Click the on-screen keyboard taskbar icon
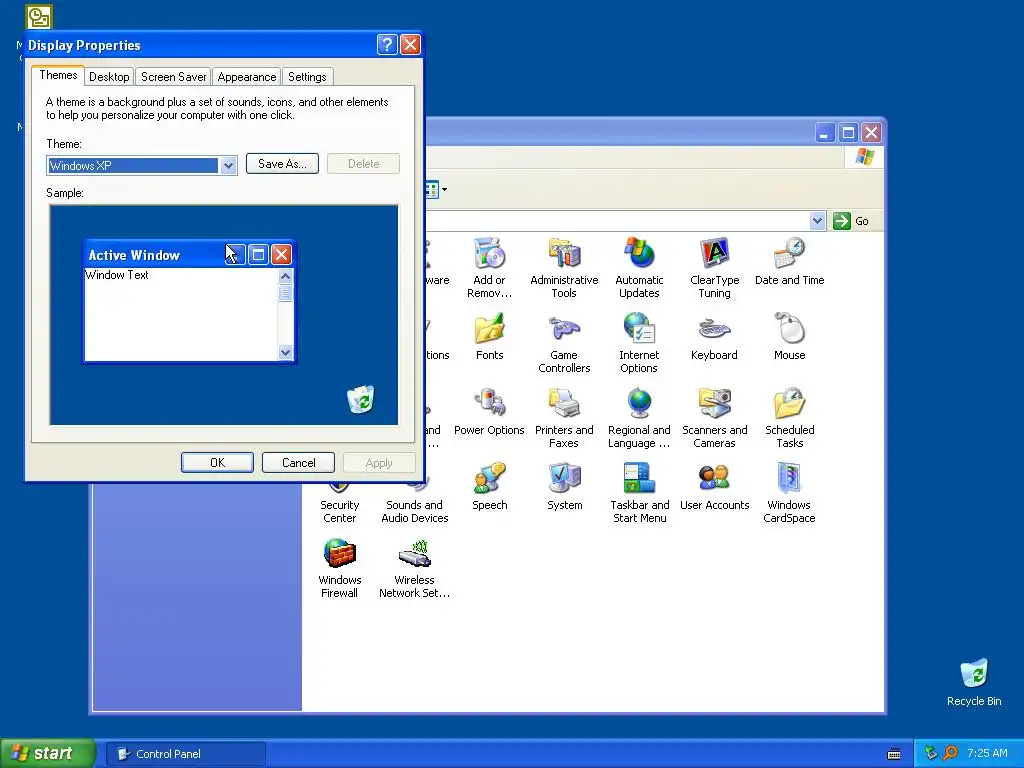1024x768 pixels. [x=895, y=754]
